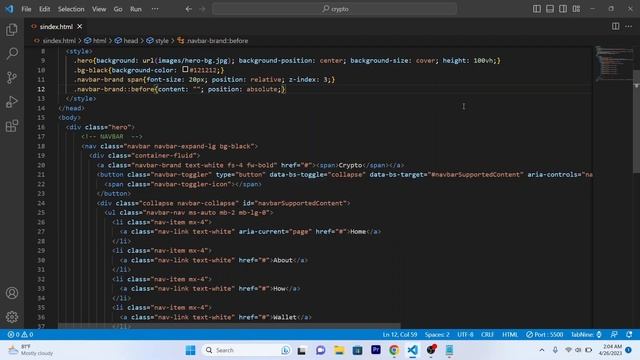Open the Extensions view
The height and width of the screenshot is (360, 640).
pos(12,126)
